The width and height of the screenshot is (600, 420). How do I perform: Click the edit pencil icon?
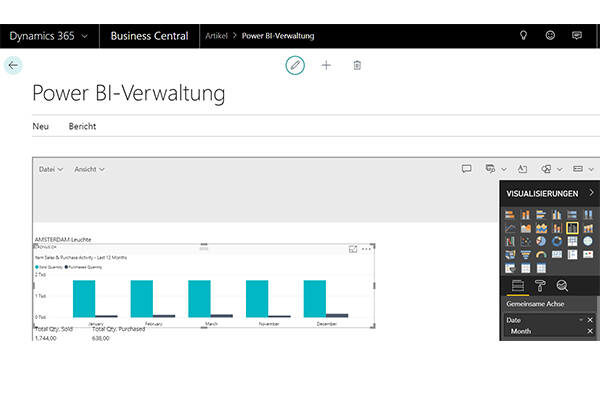[x=294, y=65]
